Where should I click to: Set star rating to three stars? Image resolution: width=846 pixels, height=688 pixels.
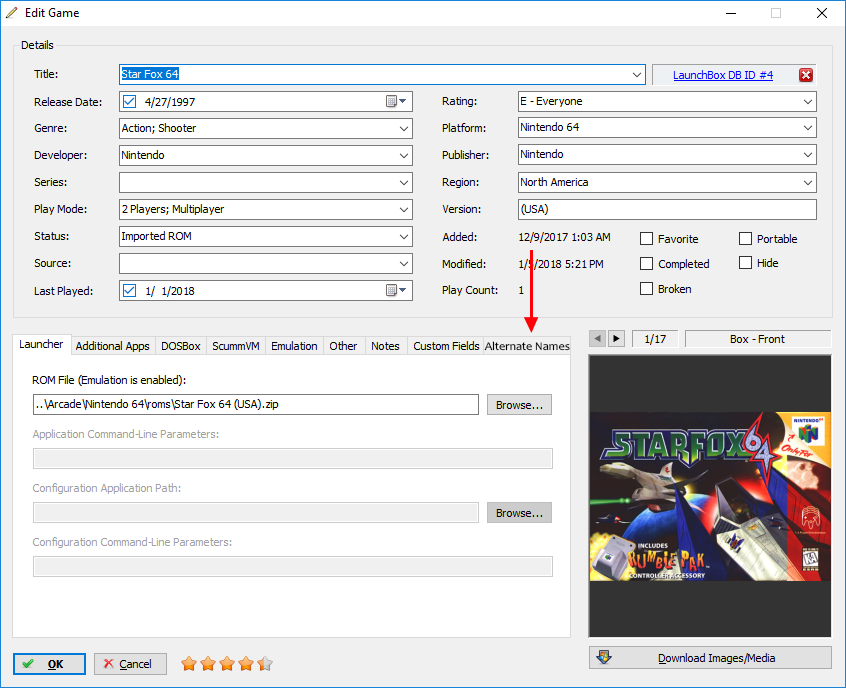point(227,664)
